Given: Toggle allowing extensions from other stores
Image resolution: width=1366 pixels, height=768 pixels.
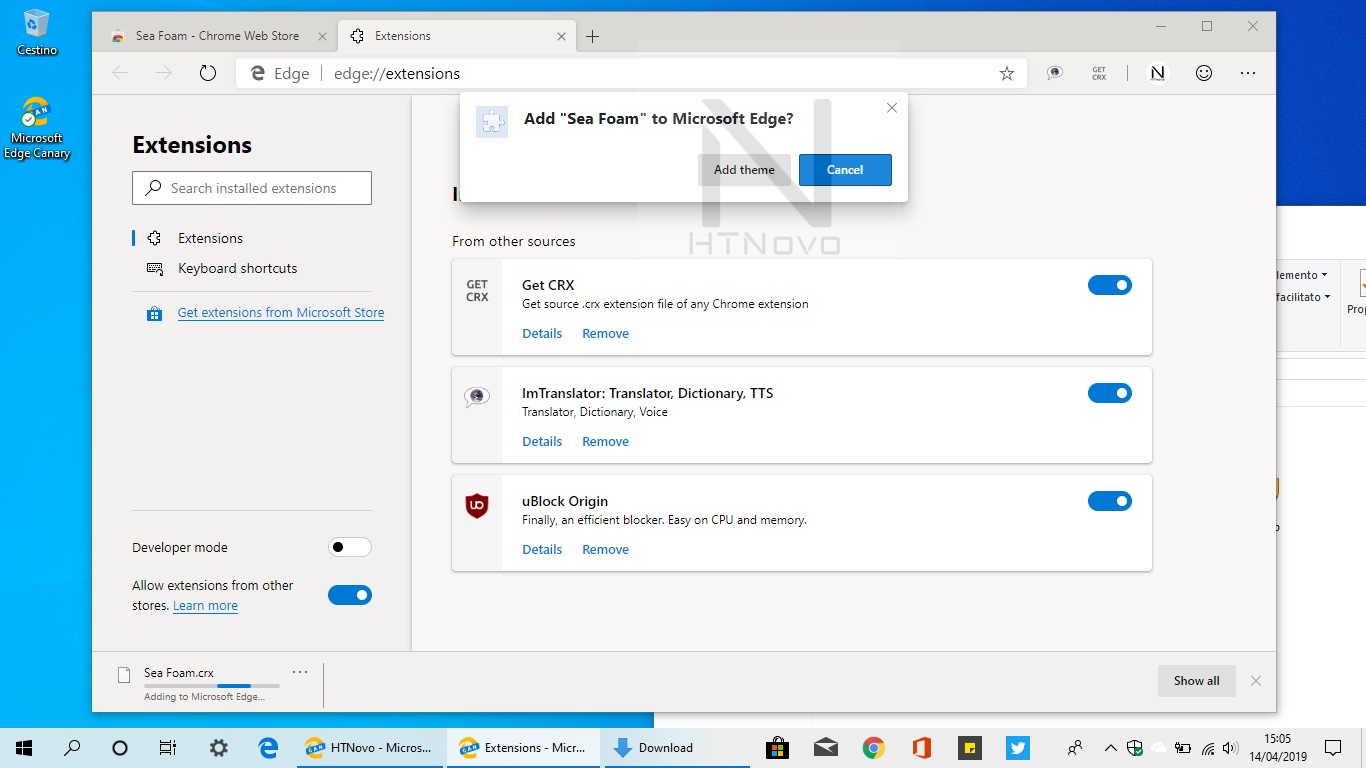Looking at the screenshot, I should (x=349, y=594).
